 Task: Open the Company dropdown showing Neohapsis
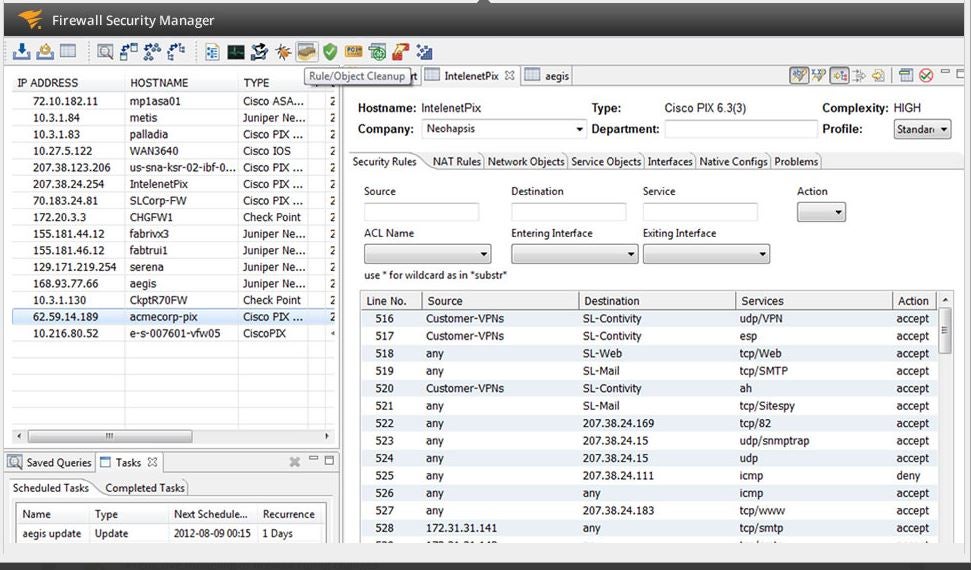[x=503, y=129]
